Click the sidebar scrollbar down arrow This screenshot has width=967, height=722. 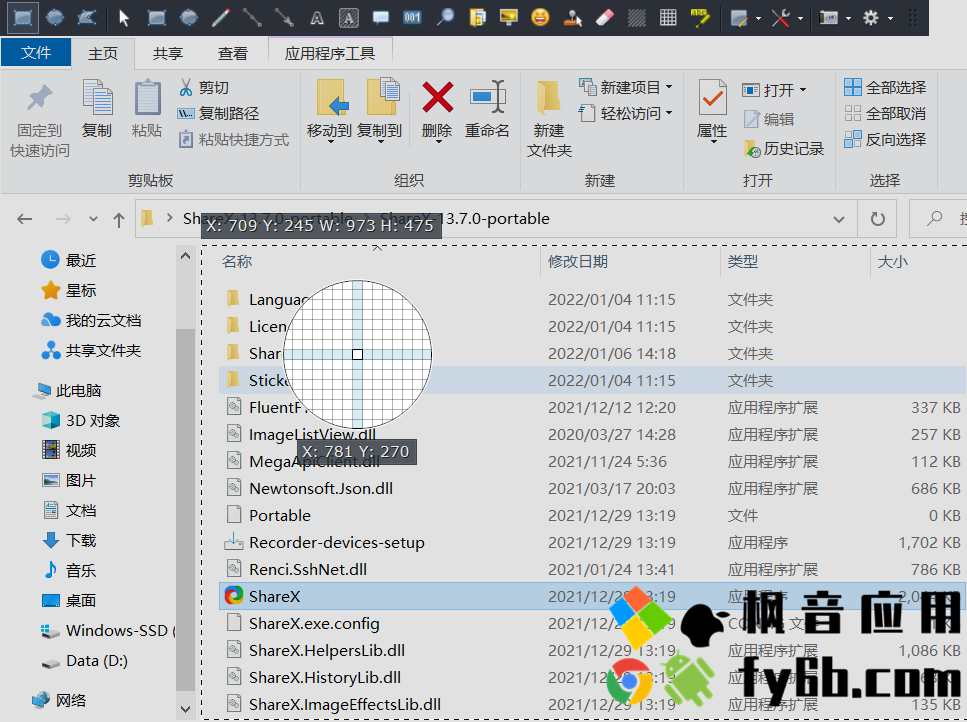point(186,709)
